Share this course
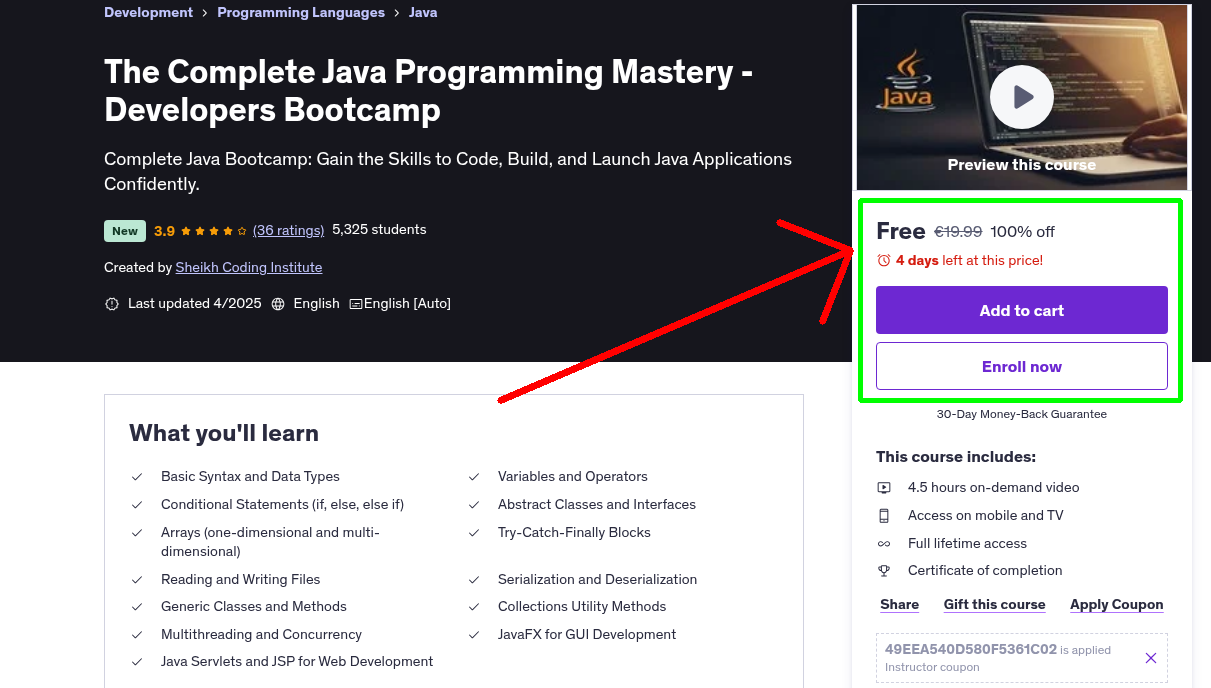Viewport: 1211px width, 688px height. click(x=899, y=605)
